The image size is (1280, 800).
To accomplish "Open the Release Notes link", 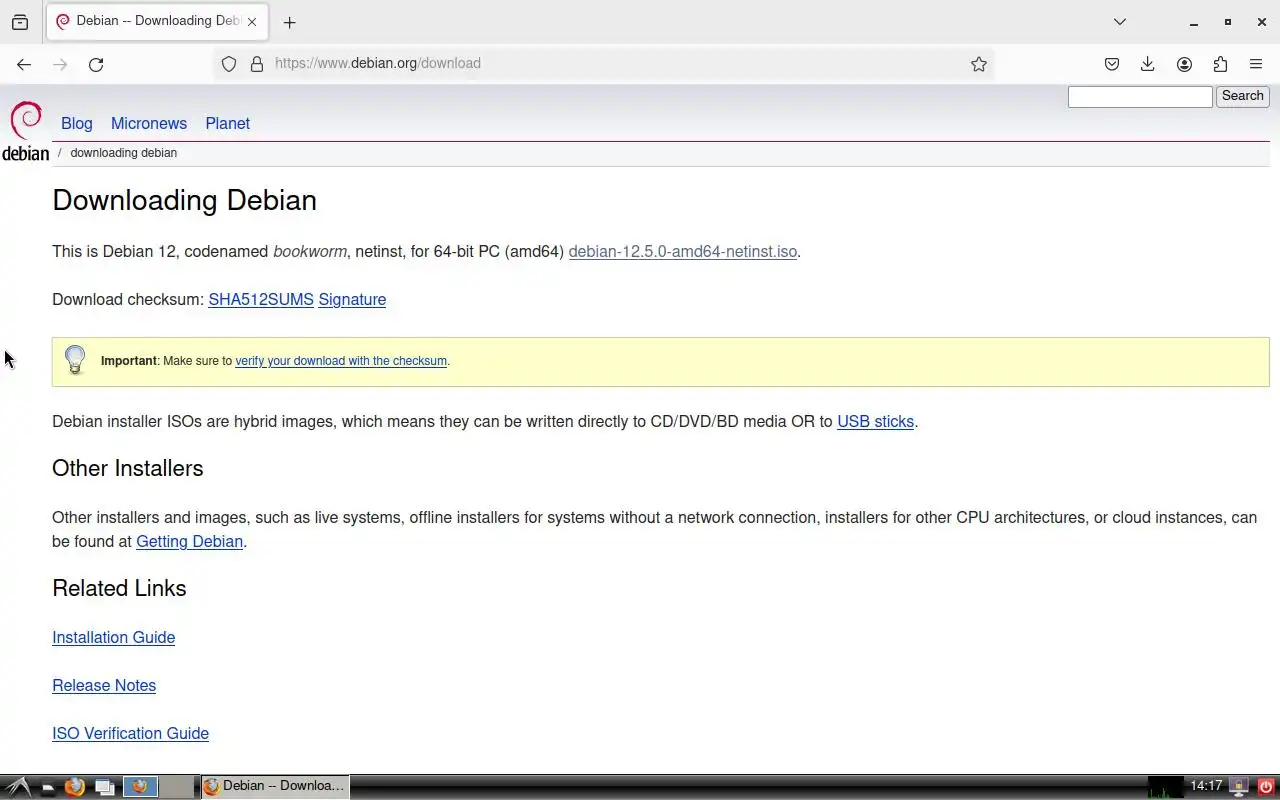I will 104,685.
